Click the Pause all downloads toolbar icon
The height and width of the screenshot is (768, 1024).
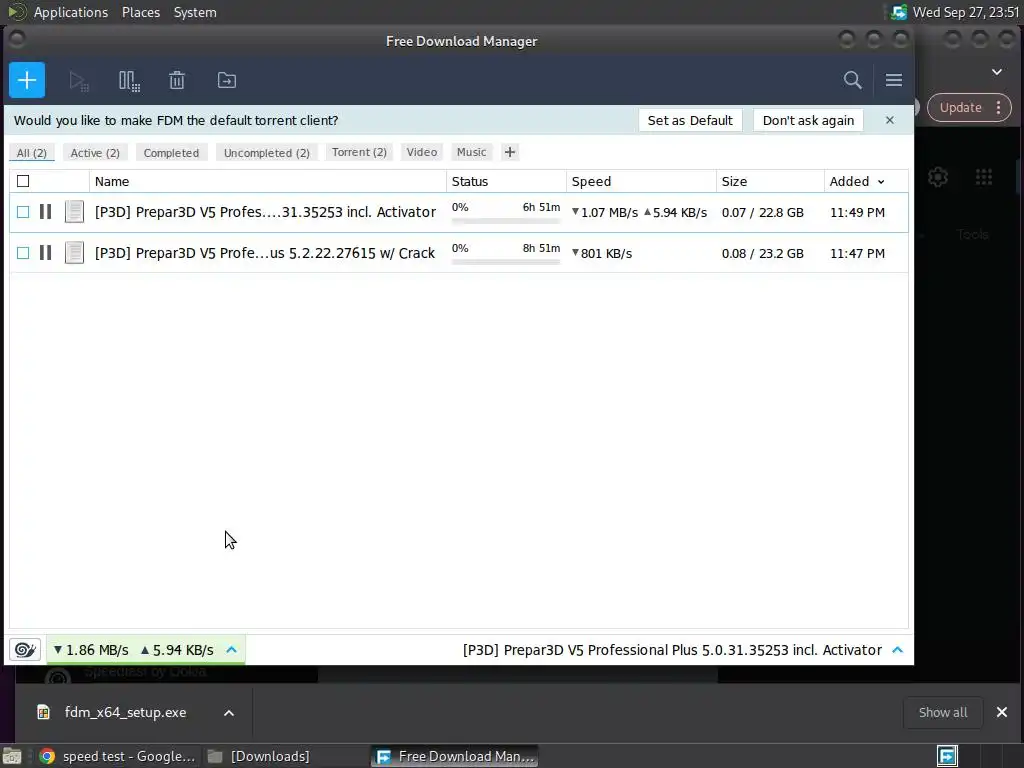tap(129, 81)
